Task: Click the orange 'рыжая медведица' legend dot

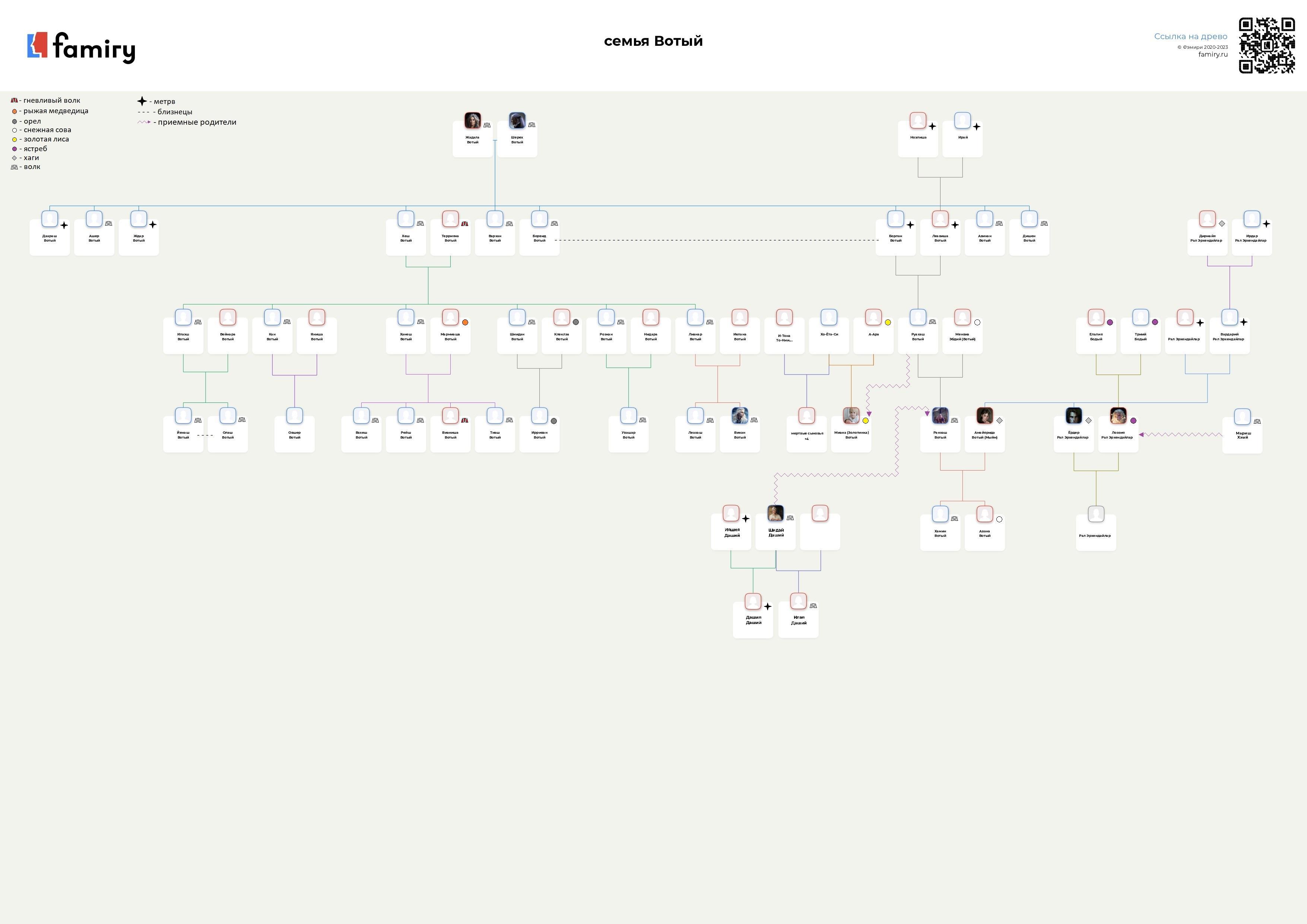Action: (15, 112)
